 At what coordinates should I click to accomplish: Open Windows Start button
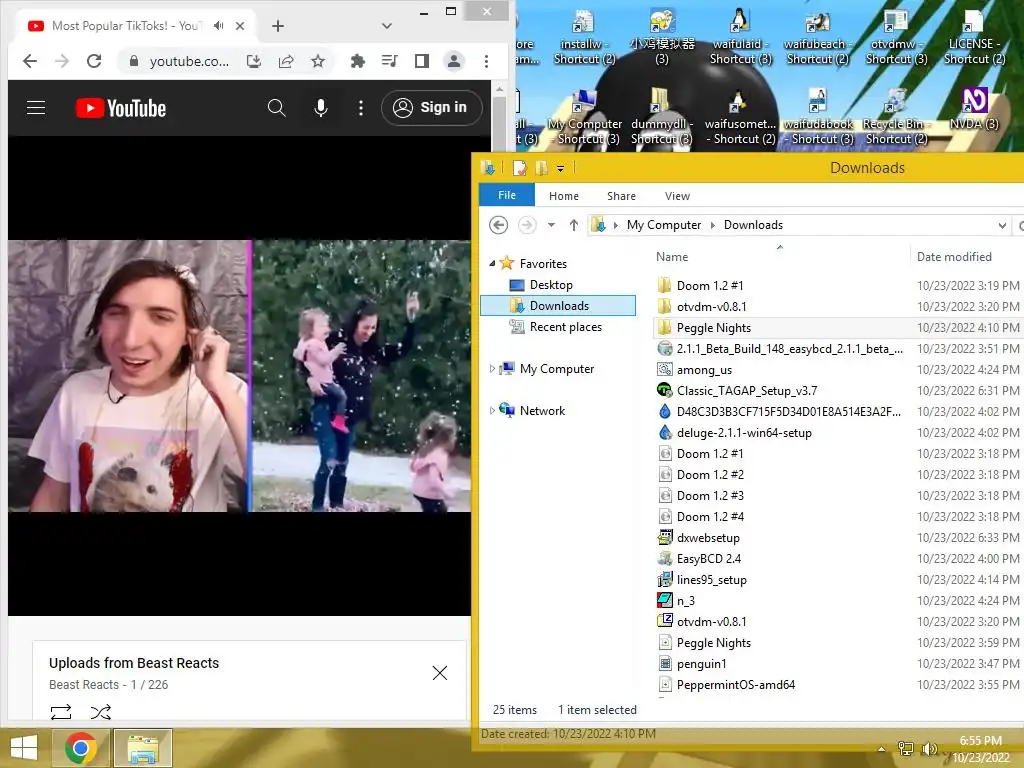(24, 748)
